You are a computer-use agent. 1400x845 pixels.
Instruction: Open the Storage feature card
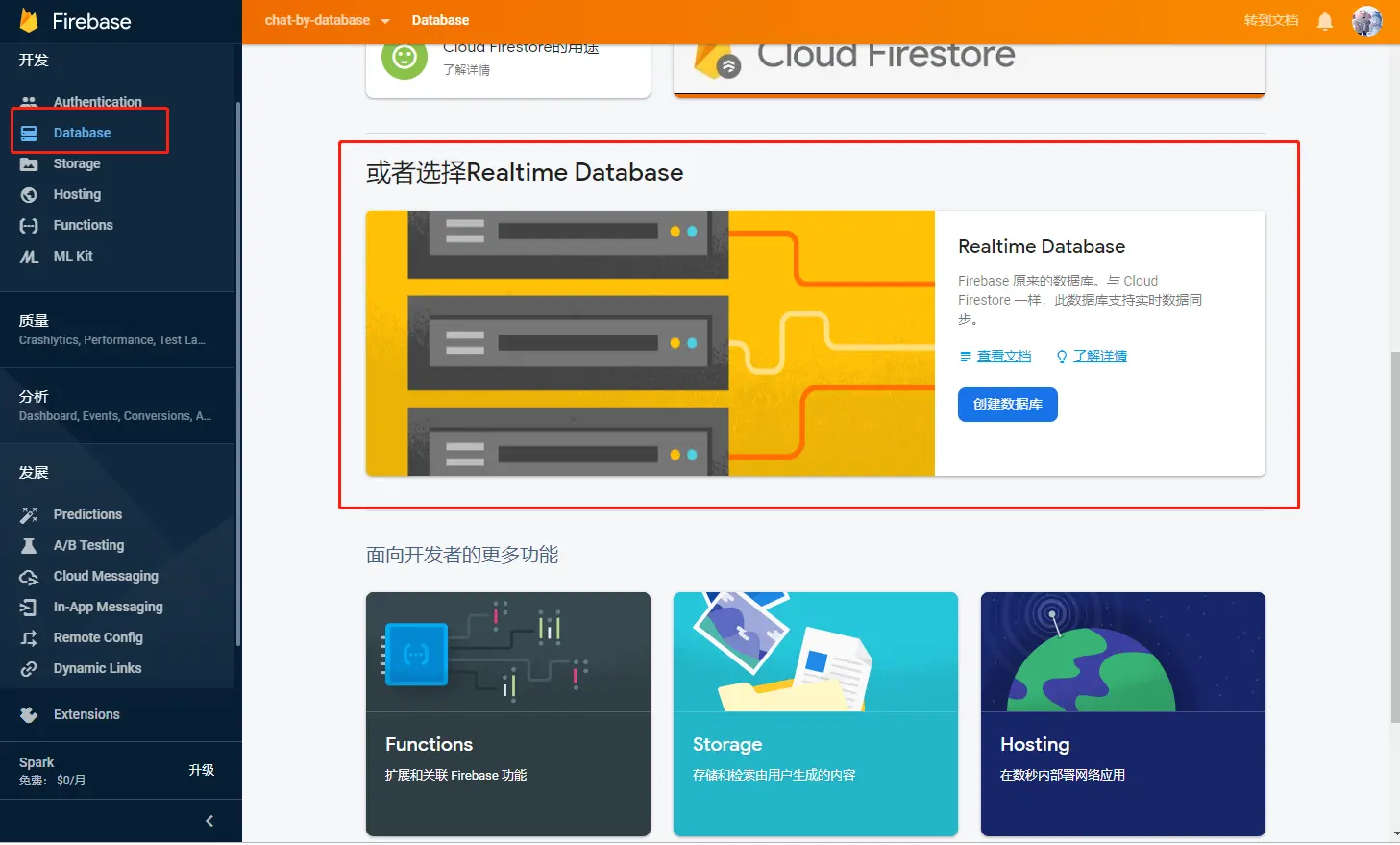[816, 714]
